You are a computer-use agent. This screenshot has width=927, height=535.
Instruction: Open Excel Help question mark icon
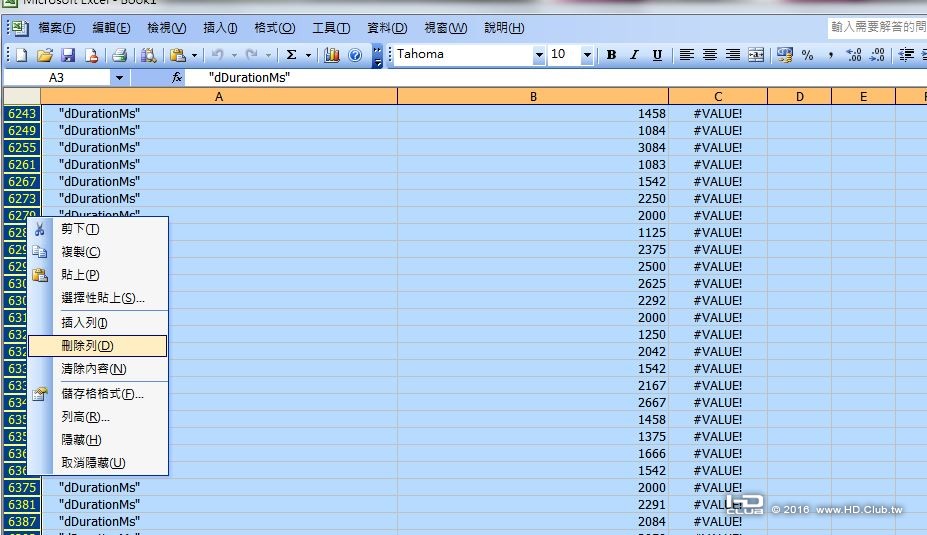(355, 55)
